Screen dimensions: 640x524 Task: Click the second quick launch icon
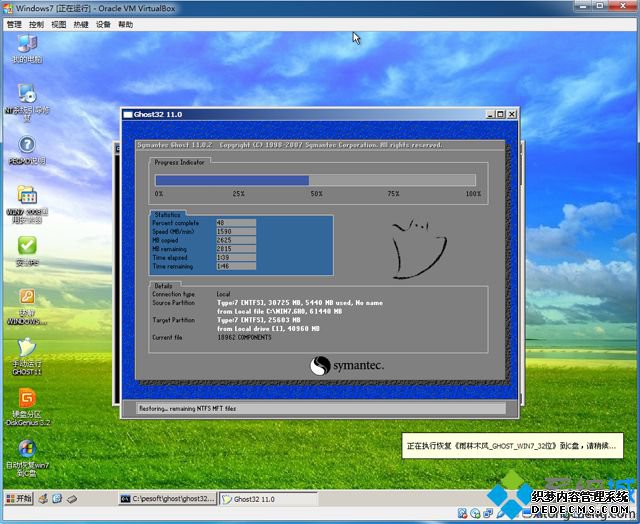click(x=57, y=499)
